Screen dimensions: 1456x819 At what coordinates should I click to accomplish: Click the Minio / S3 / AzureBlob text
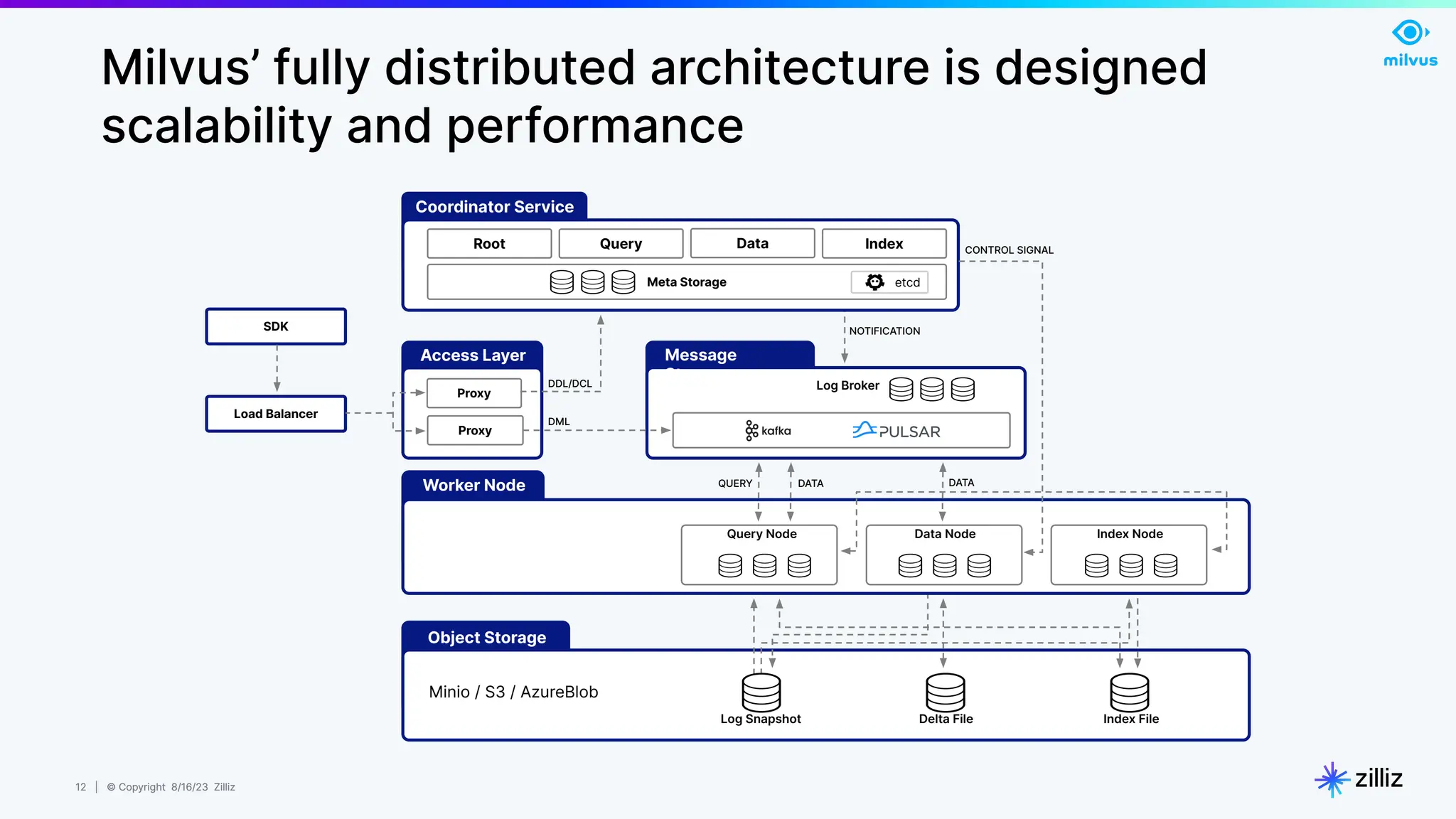(x=513, y=692)
